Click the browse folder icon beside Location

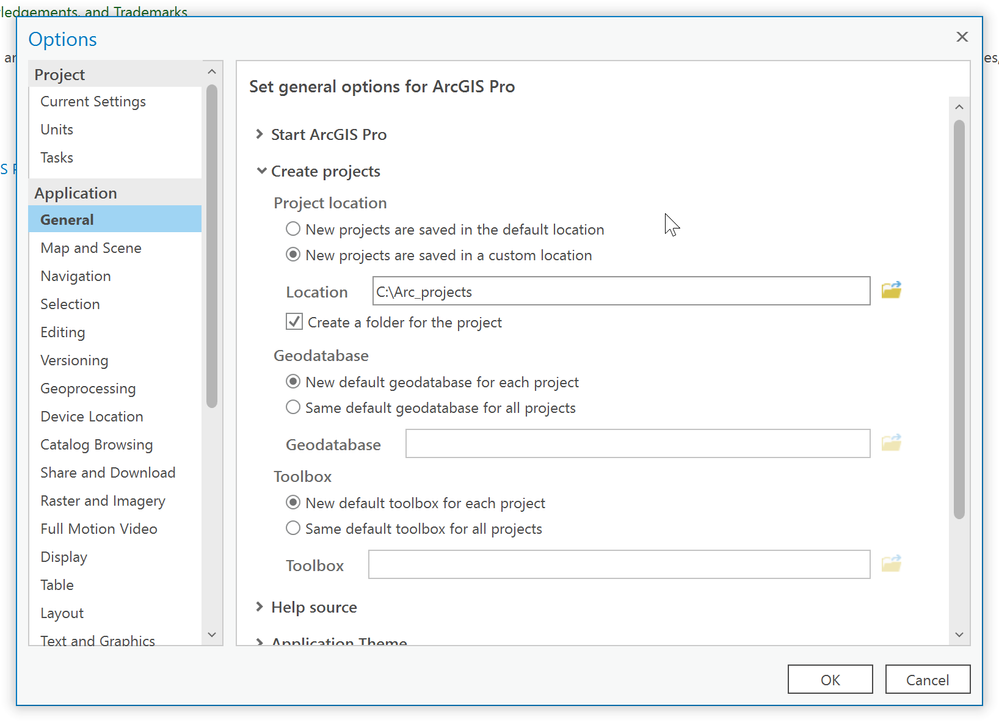(891, 291)
